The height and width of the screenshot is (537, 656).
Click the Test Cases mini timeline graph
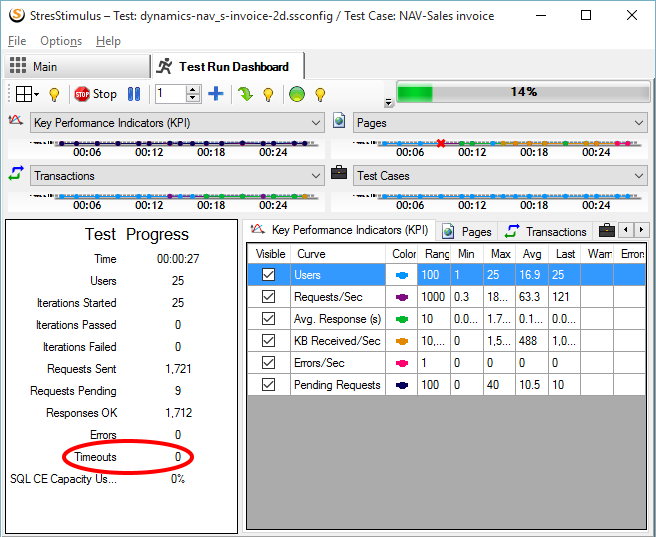point(489,202)
